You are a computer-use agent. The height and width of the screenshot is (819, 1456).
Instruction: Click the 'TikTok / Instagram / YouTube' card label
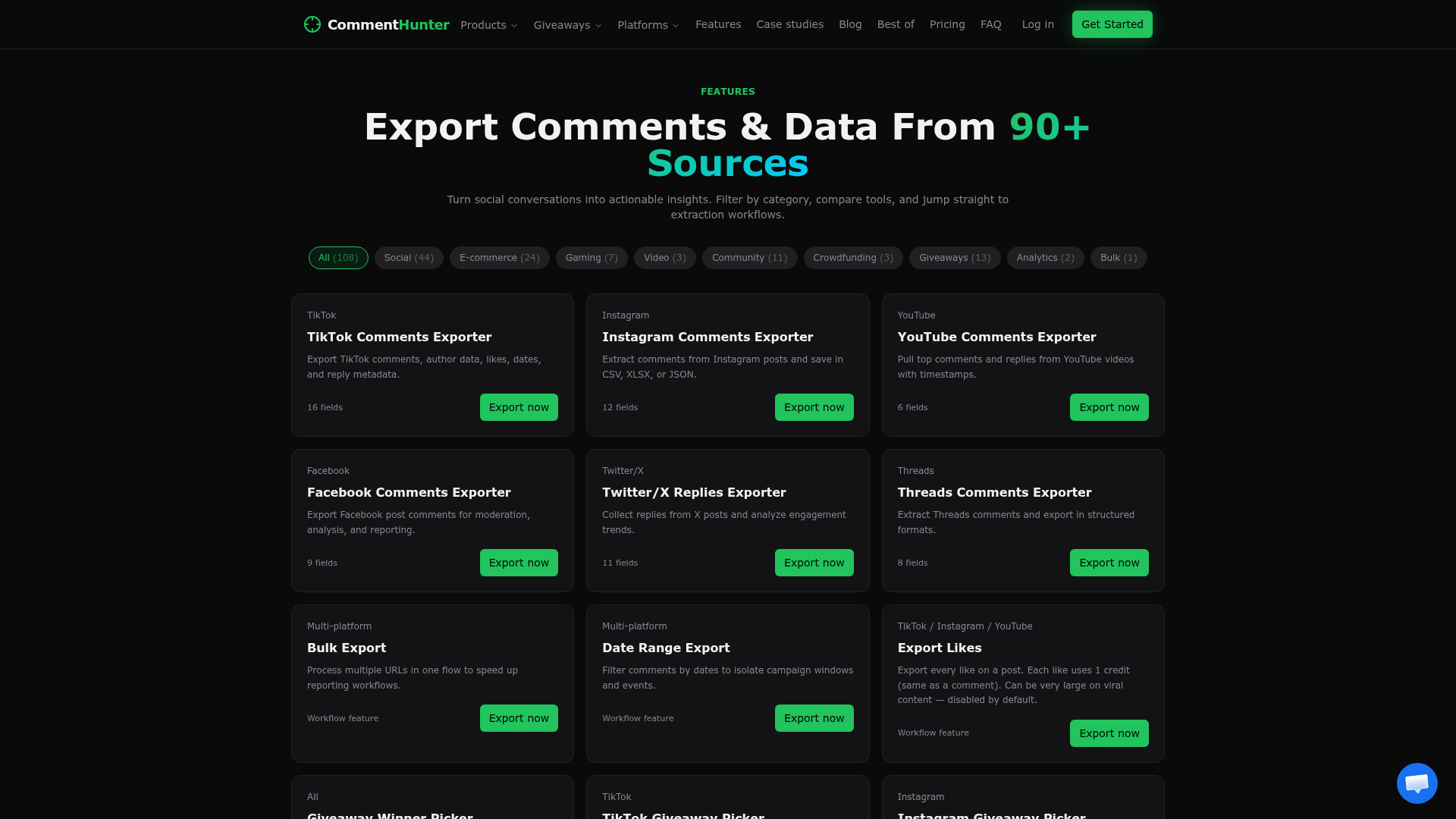(965, 626)
